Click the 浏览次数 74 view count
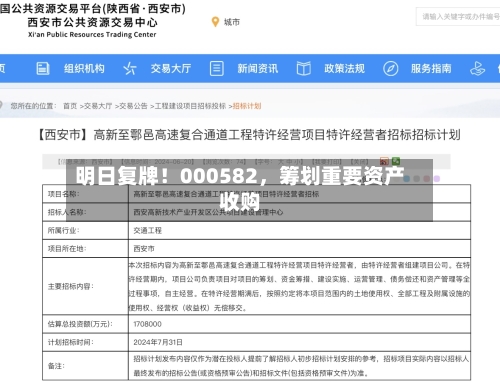500x382 pixels. pos(224,162)
